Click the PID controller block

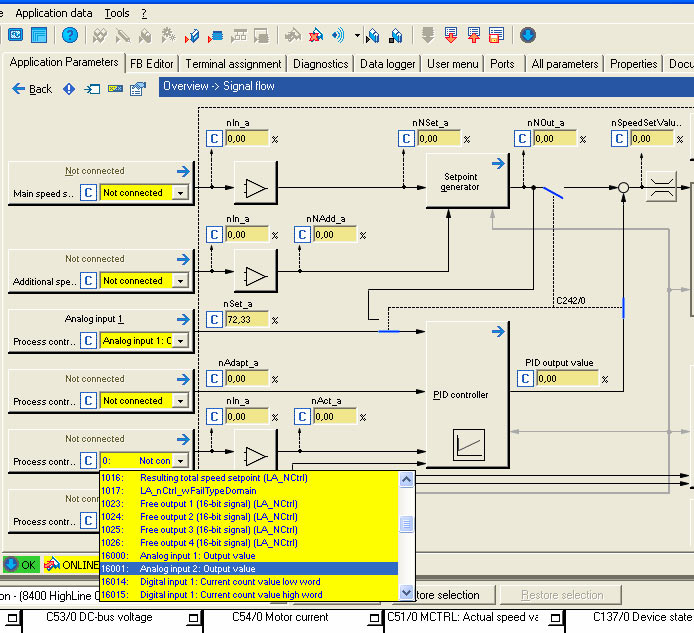[x=462, y=395]
